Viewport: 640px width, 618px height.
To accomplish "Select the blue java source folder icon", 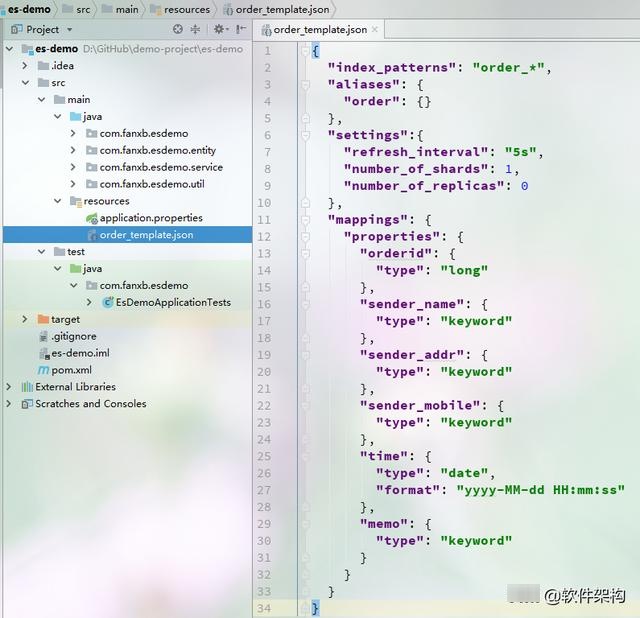I will point(76,117).
